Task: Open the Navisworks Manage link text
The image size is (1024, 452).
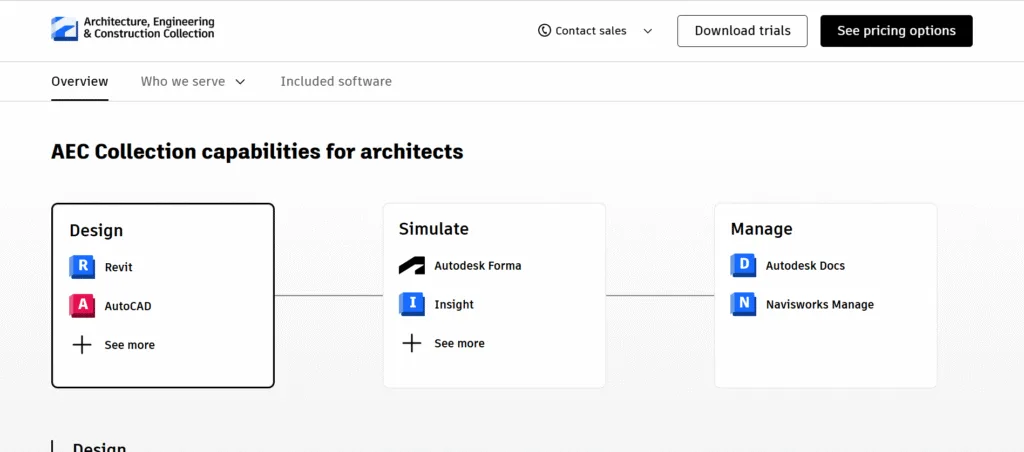Action: tap(820, 304)
